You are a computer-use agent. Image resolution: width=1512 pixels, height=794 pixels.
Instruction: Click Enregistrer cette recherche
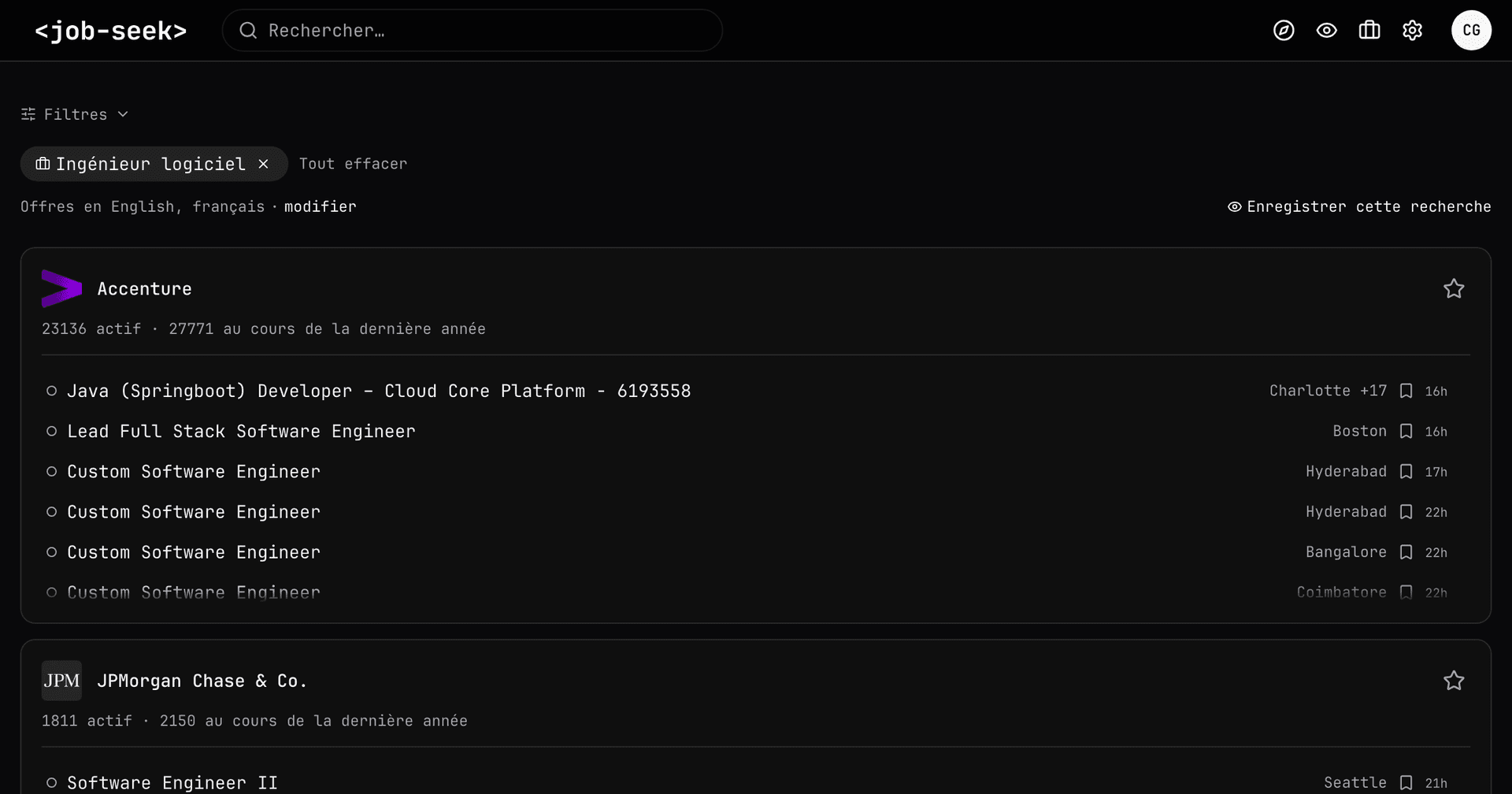(1359, 206)
